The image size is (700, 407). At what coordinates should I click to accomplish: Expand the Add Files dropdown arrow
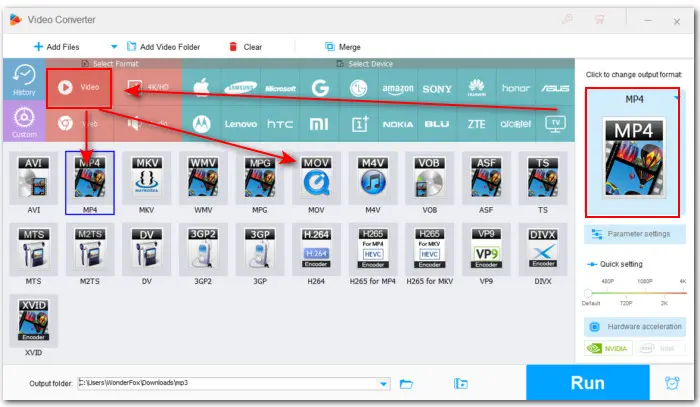[114, 47]
